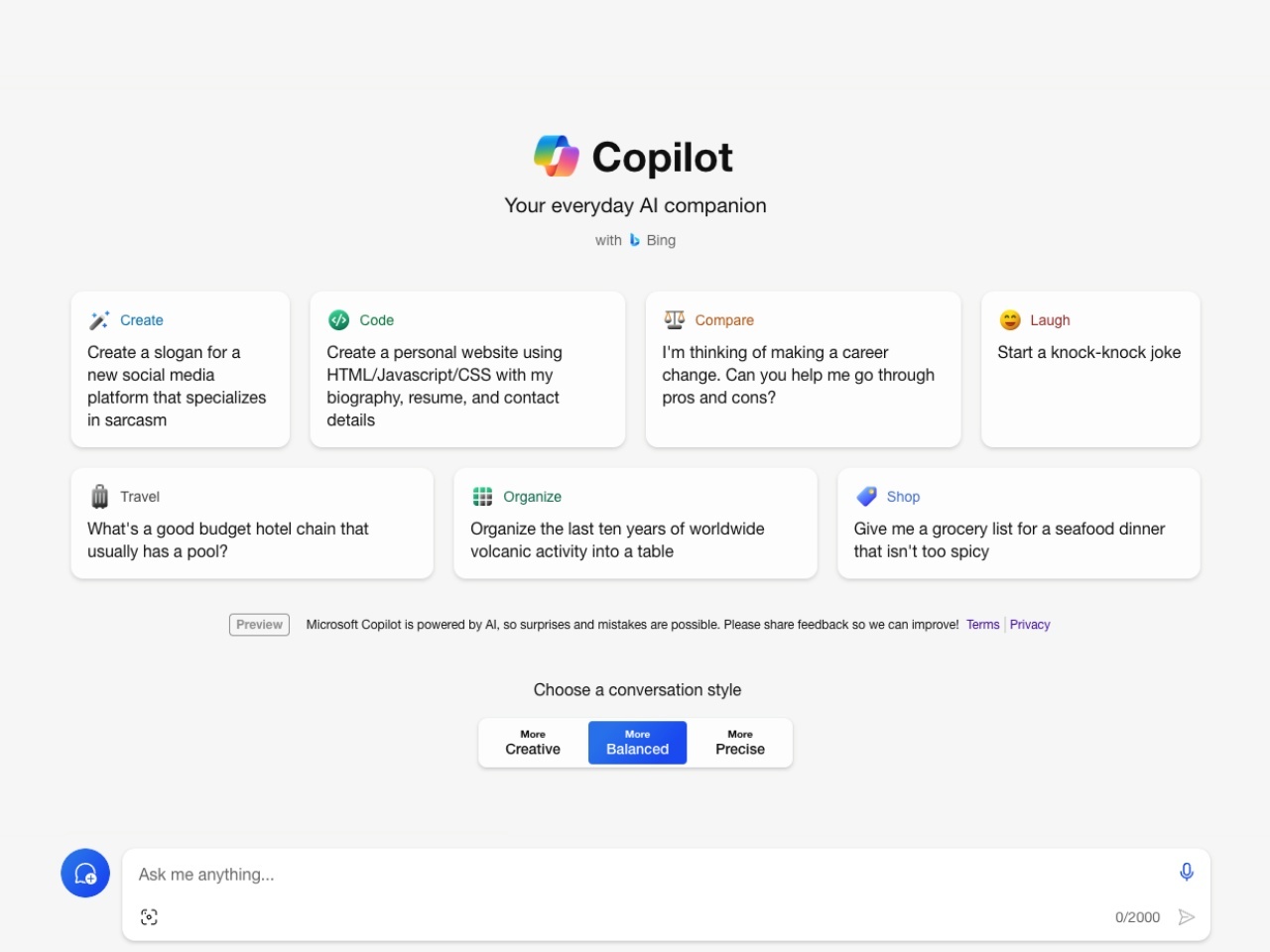The width and height of the screenshot is (1270, 952).
Task: Click the Compare scales icon
Action: tap(675, 320)
